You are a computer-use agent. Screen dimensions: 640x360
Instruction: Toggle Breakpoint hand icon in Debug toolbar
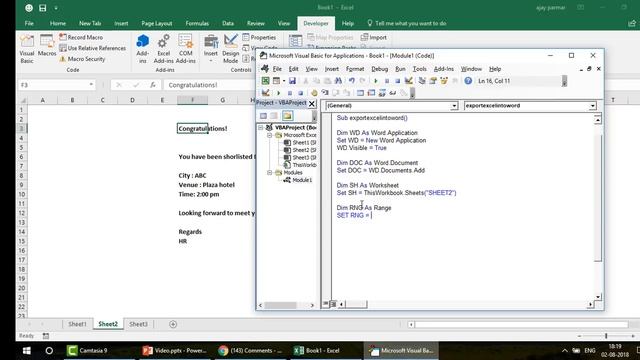314,93
